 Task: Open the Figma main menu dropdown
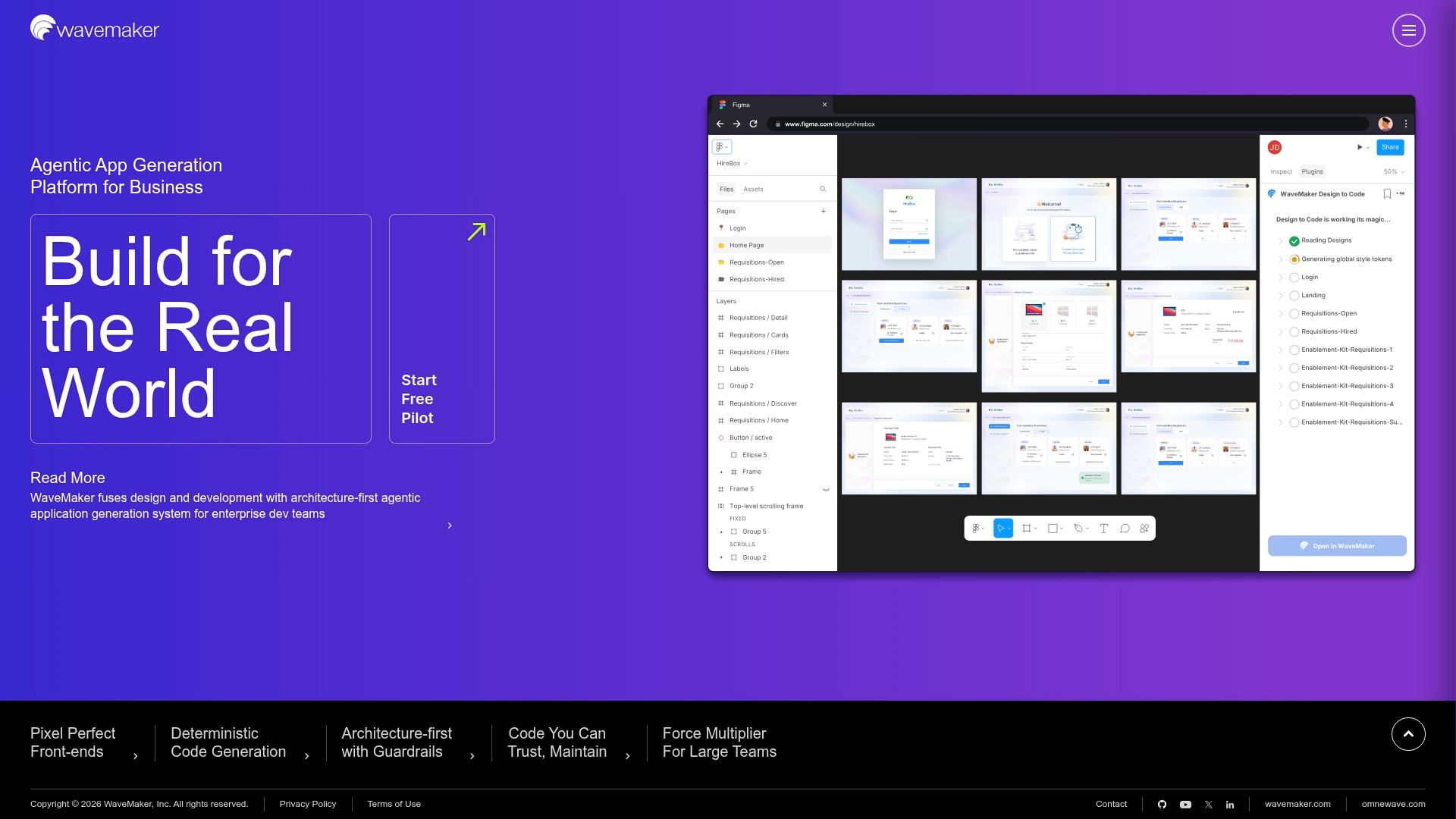722,147
